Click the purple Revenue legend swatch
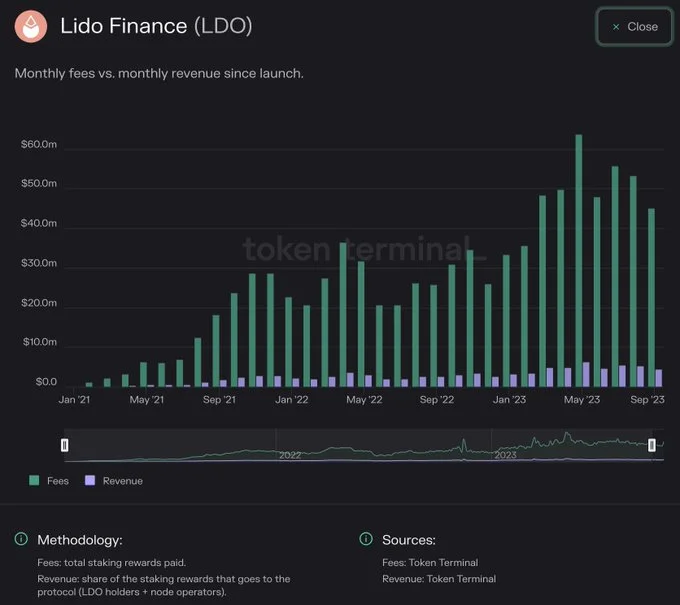Viewport: 680px width, 605px height. click(90, 480)
